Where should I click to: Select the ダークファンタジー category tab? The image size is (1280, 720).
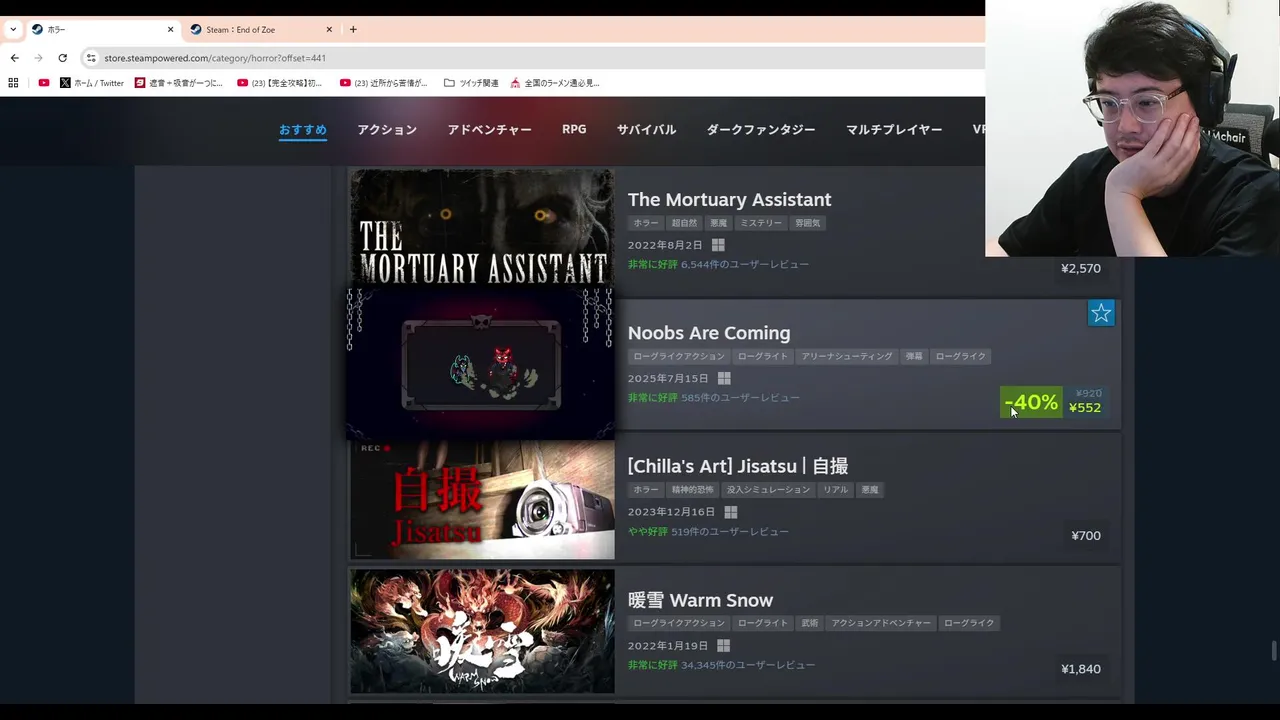click(761, 130)
